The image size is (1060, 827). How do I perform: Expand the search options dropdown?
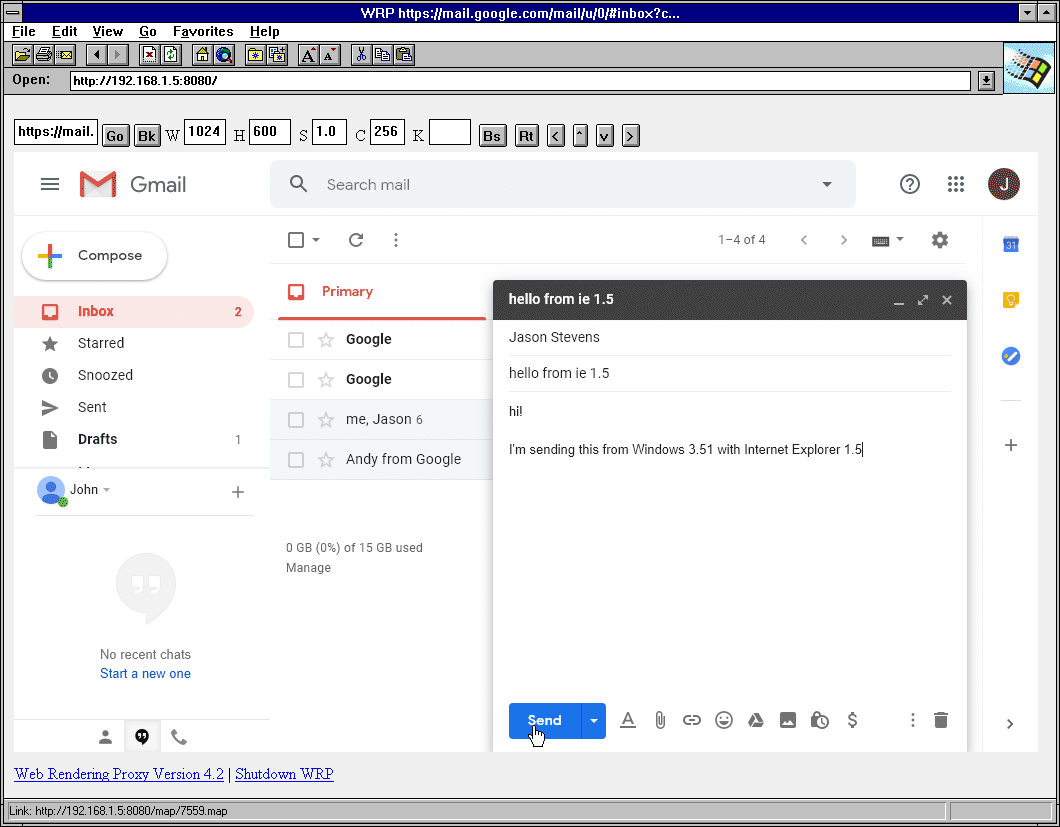827,184
